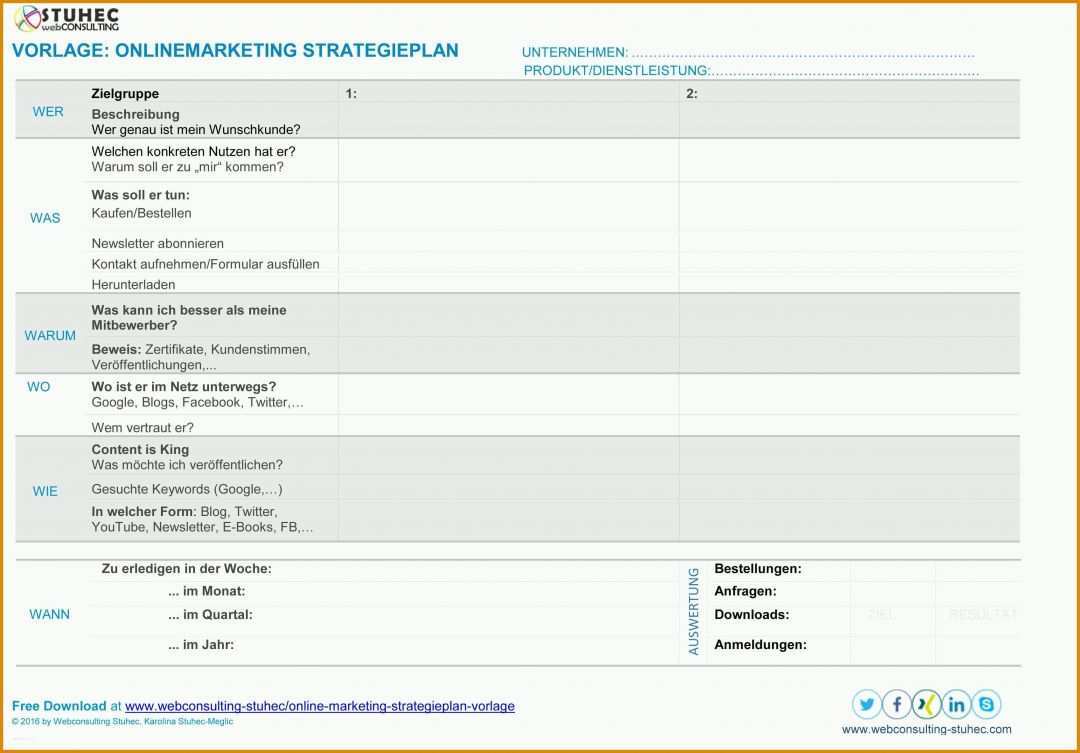
Task: Click the 'Anmeldungen:' label
Action: pyautogui.click(x=760, y=645)
